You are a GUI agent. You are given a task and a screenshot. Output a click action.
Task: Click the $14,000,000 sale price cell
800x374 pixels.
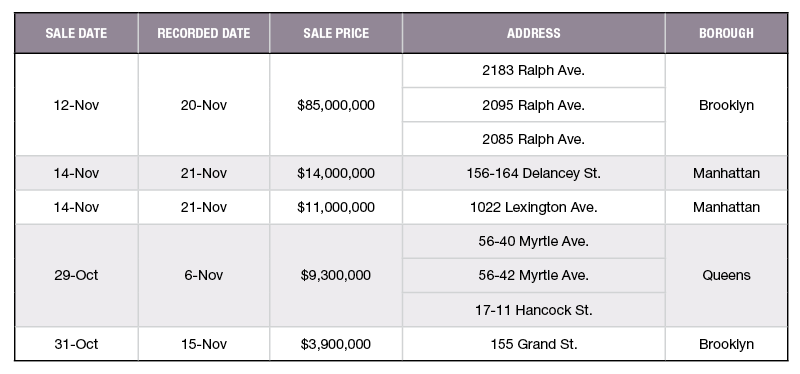[336, 173]
